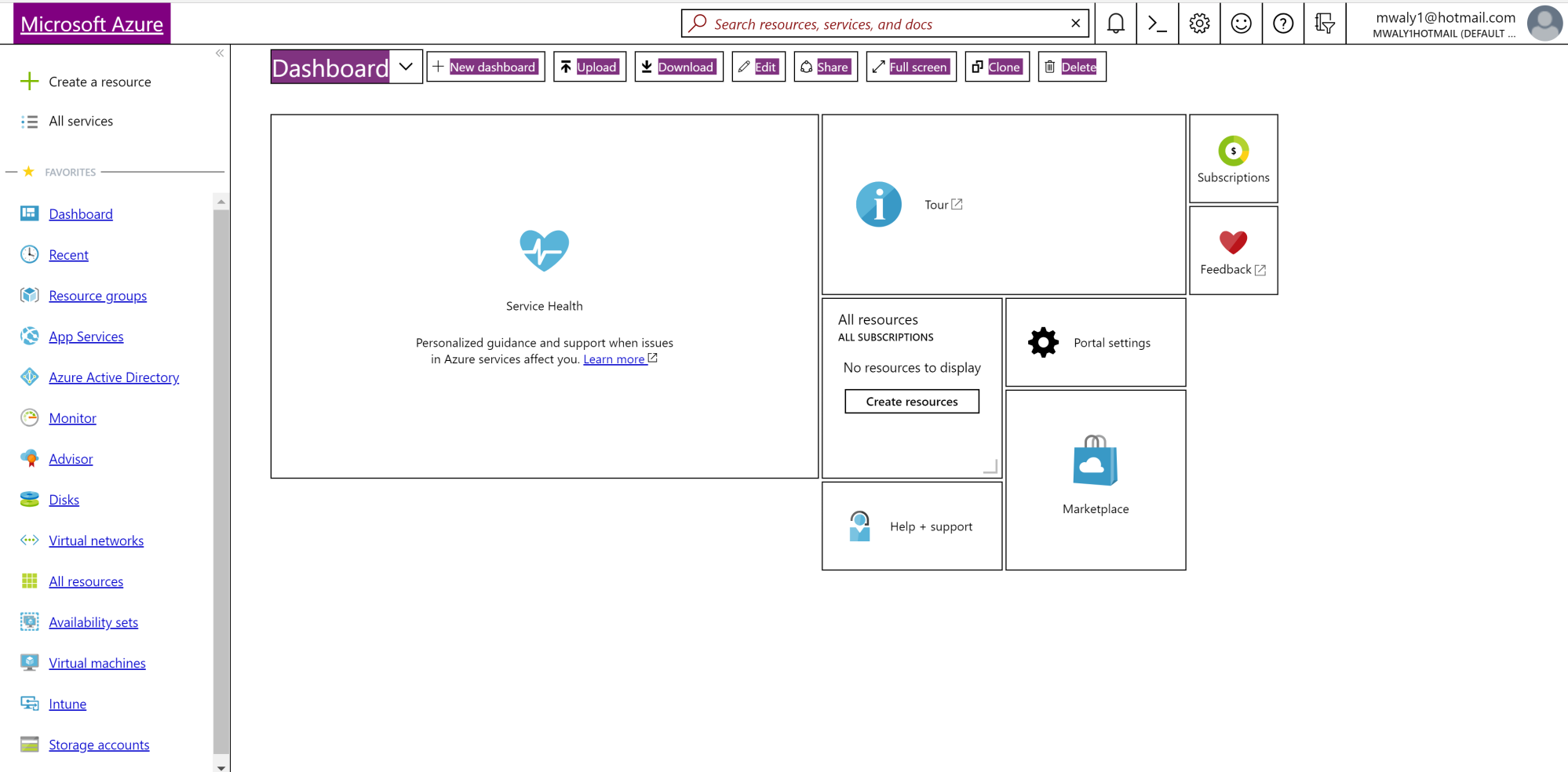Open the Tour link
Image resolution: width=1568 pixels, height=772 pixels.
point(943,205)
